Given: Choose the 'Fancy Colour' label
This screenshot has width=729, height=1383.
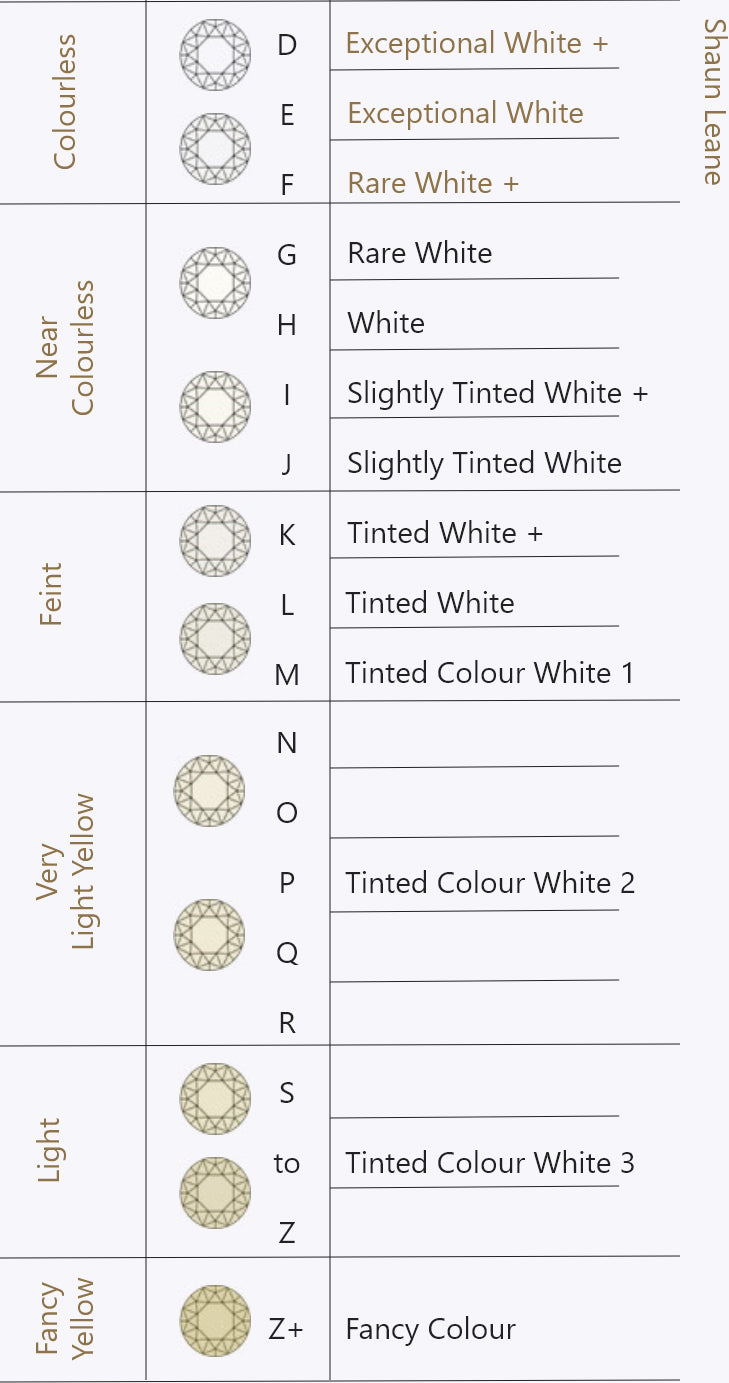Looking at the screenshot, I should tap(430, 1329).
